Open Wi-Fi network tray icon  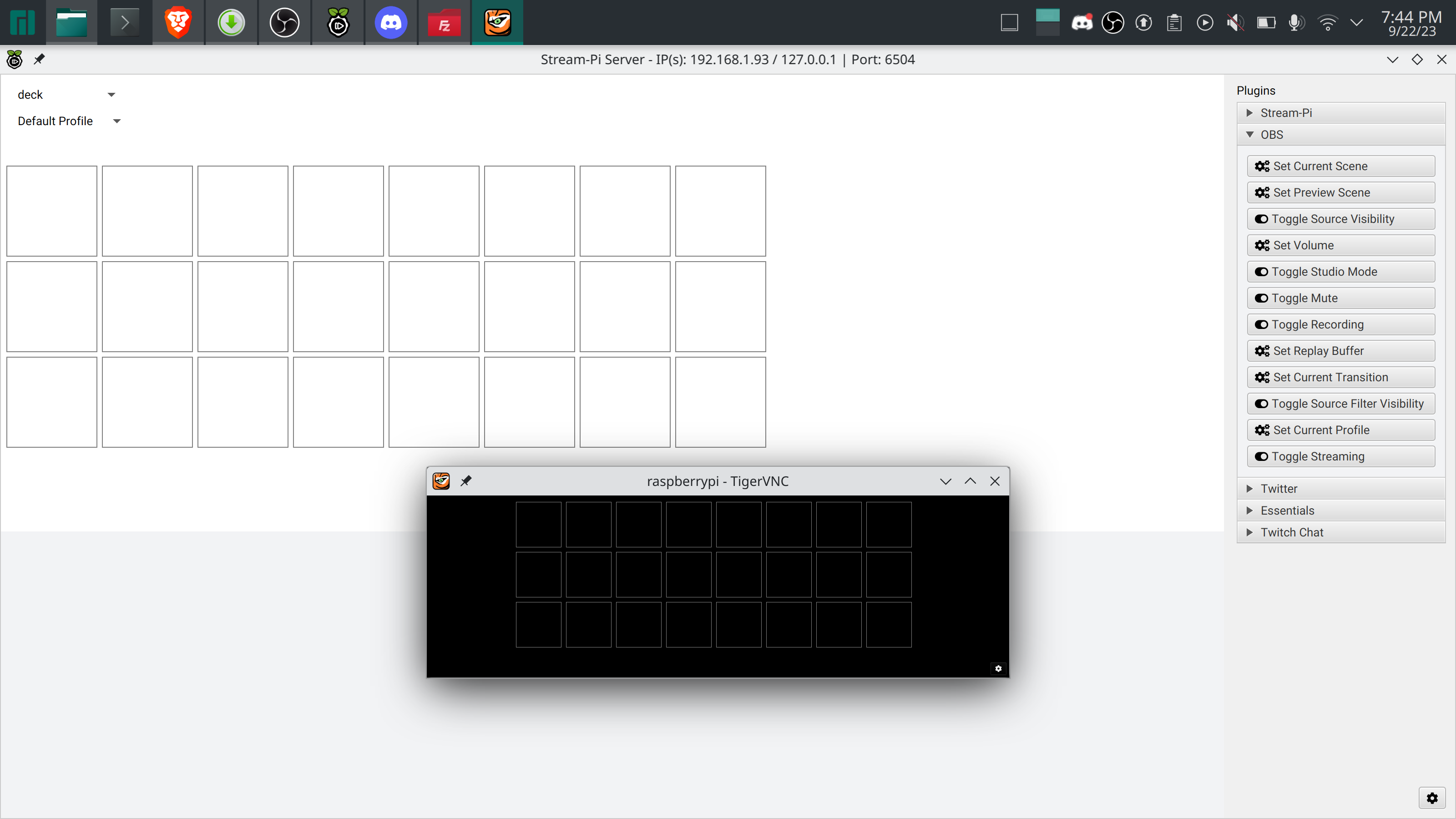1327,23
